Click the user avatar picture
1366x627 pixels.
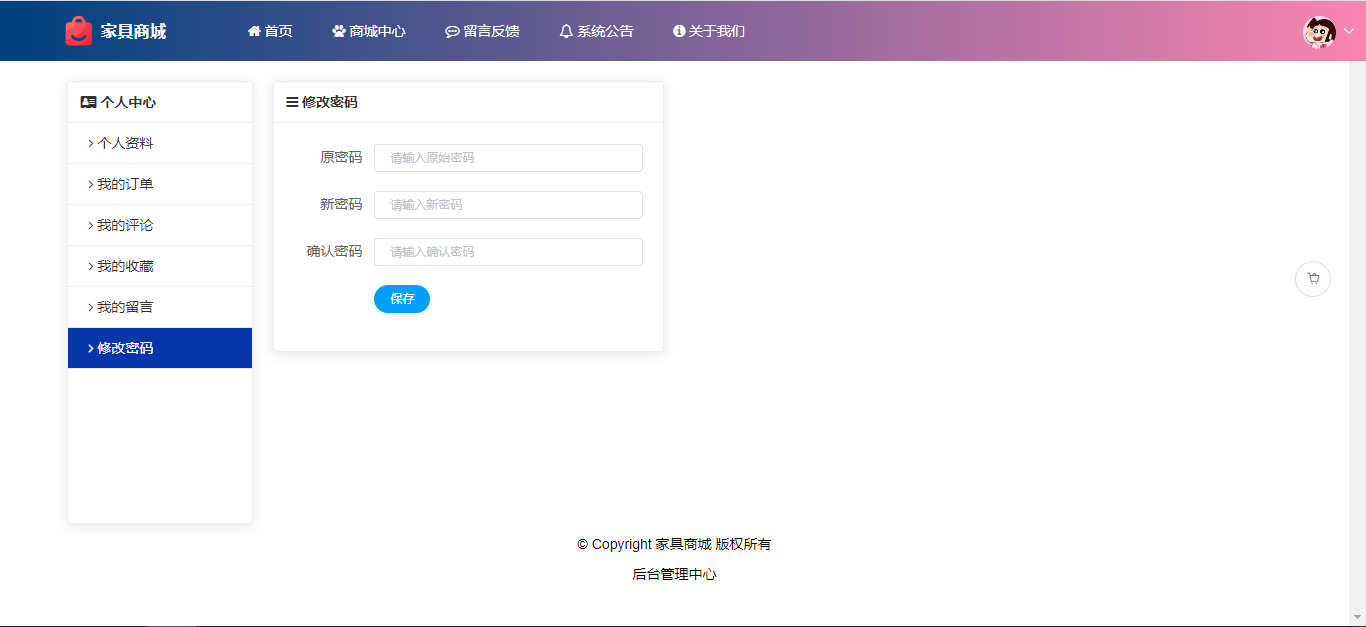(x=1319, y=32)
